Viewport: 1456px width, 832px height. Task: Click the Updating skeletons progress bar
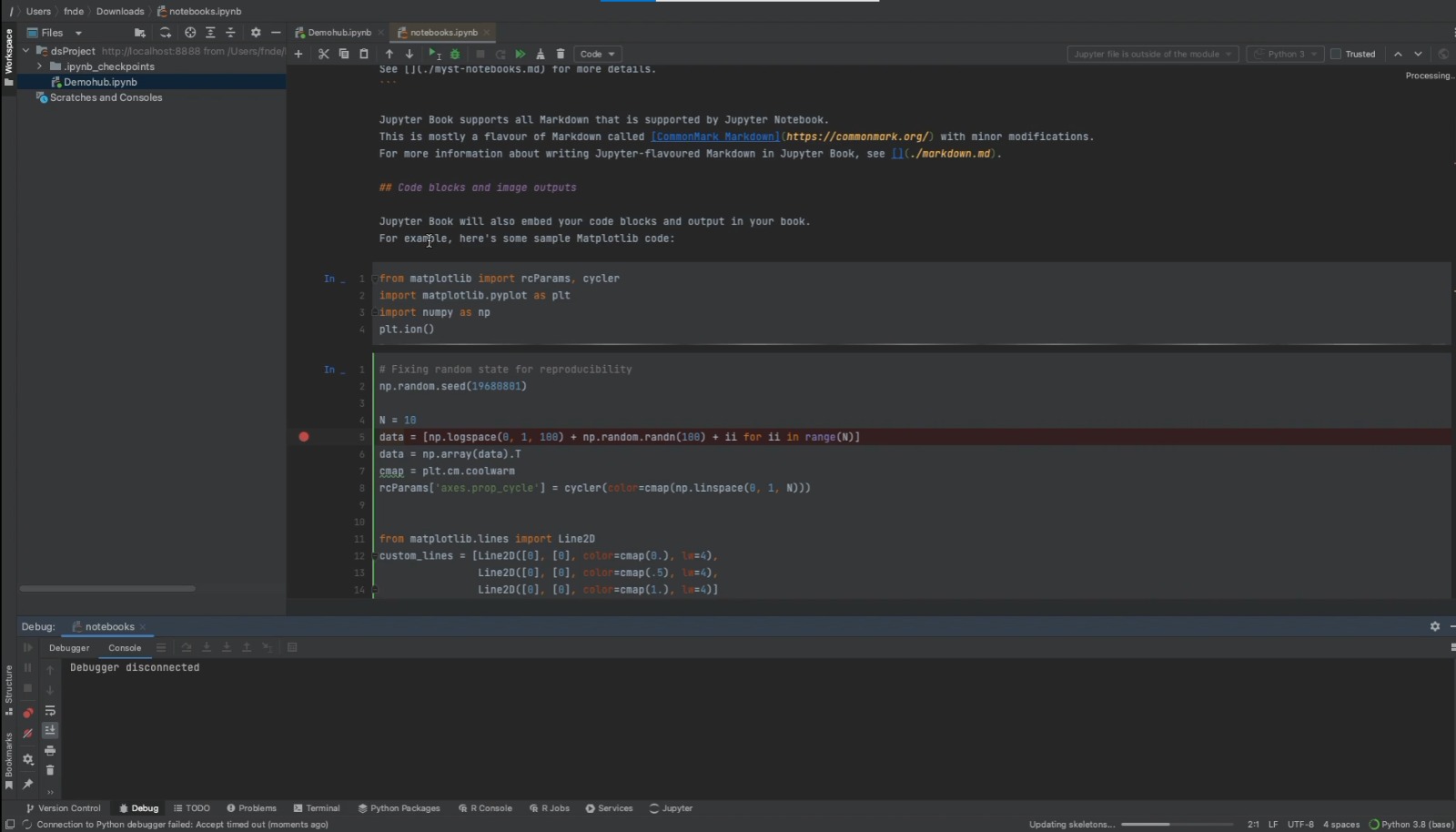[x=1177, y=825]
